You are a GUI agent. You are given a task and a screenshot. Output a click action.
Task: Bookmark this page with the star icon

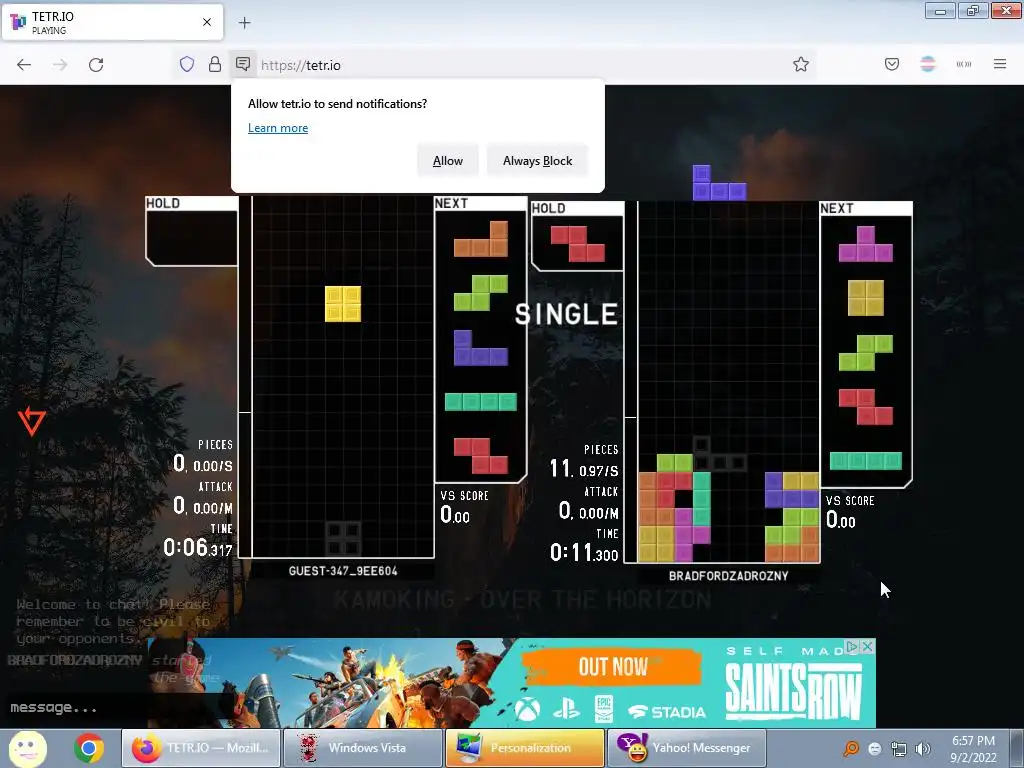click(x=801, y=64)
